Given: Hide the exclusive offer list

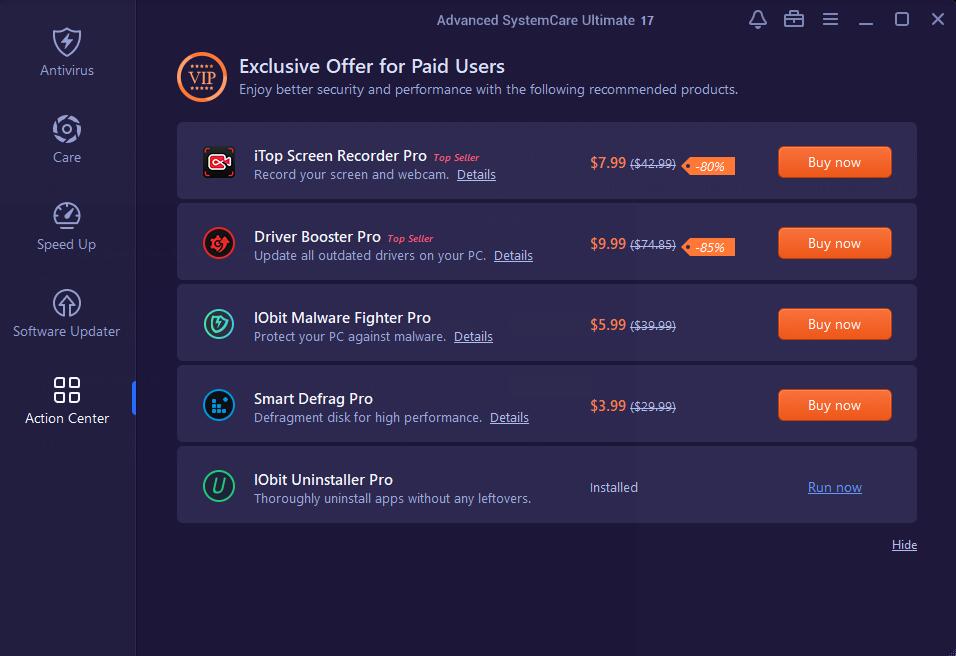Looking at the screenshot, I should coord(904,545).
